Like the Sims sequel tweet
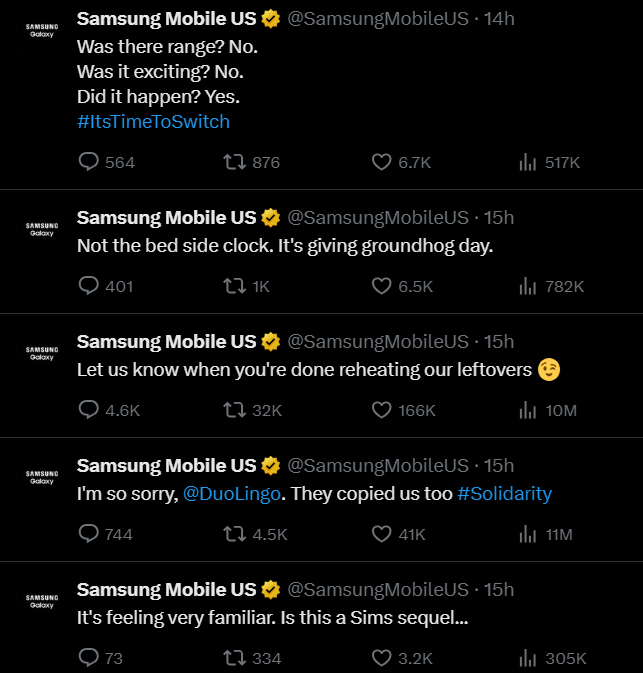 click(x=382, y=658)
